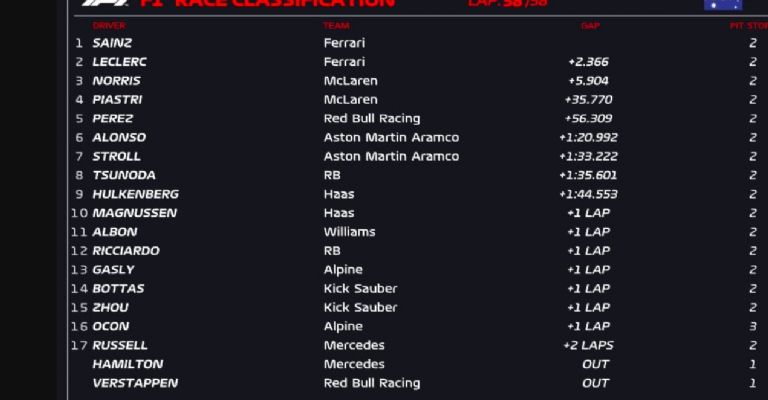Click Red Bull Racing team for PEREZ
The height and width of the screenshot is (400, 768).
371,118
